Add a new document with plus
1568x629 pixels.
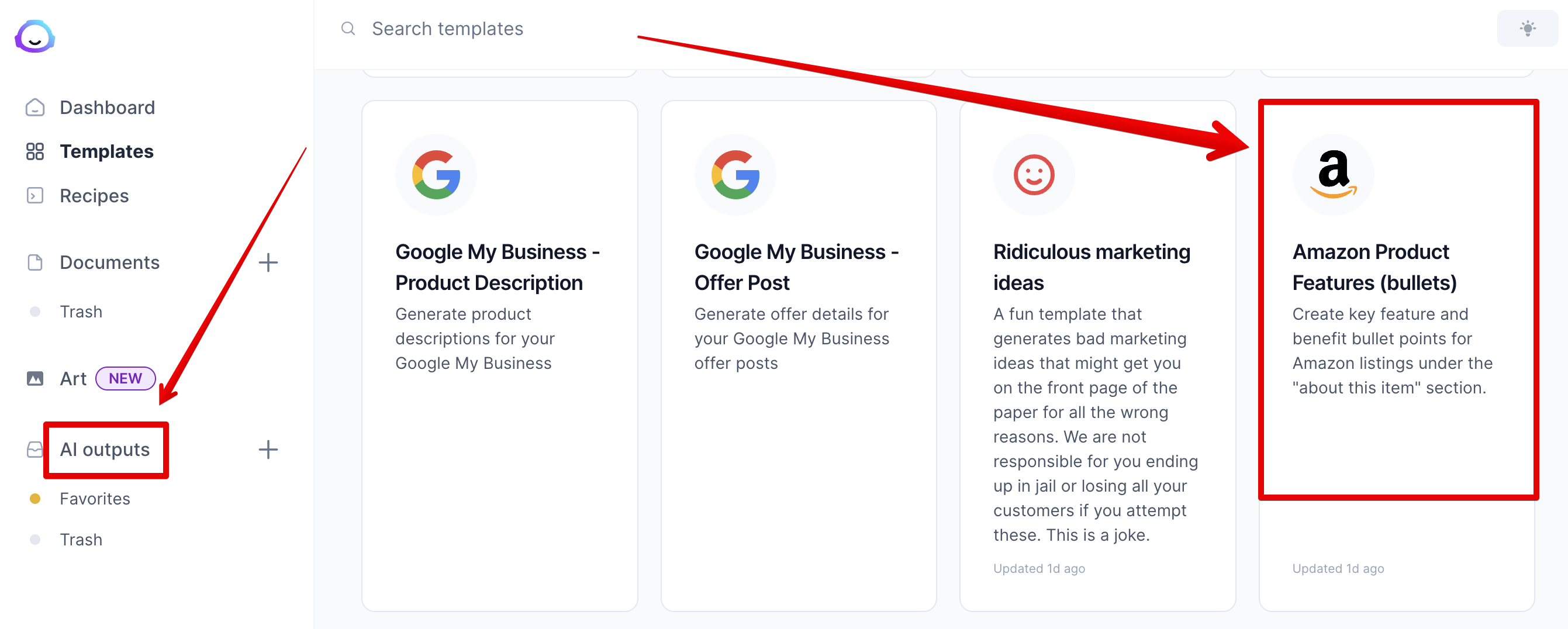click(268, 262)
